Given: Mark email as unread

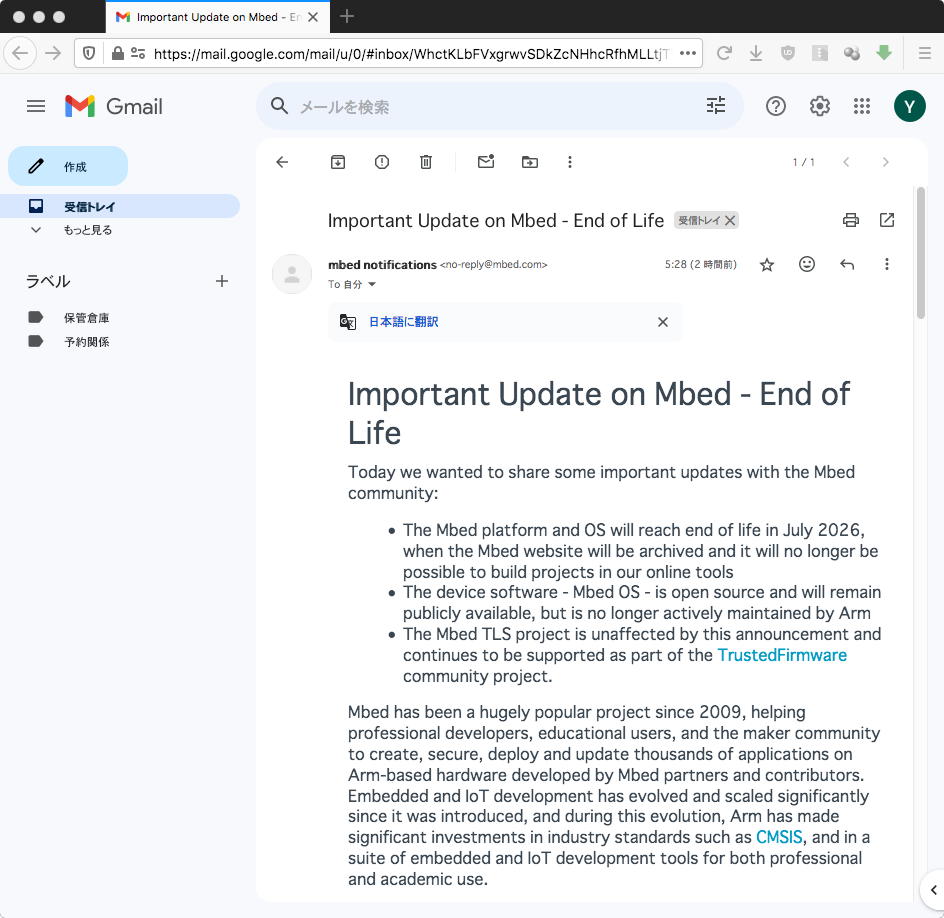Looking at the screenshot, I should pos(486,161).
